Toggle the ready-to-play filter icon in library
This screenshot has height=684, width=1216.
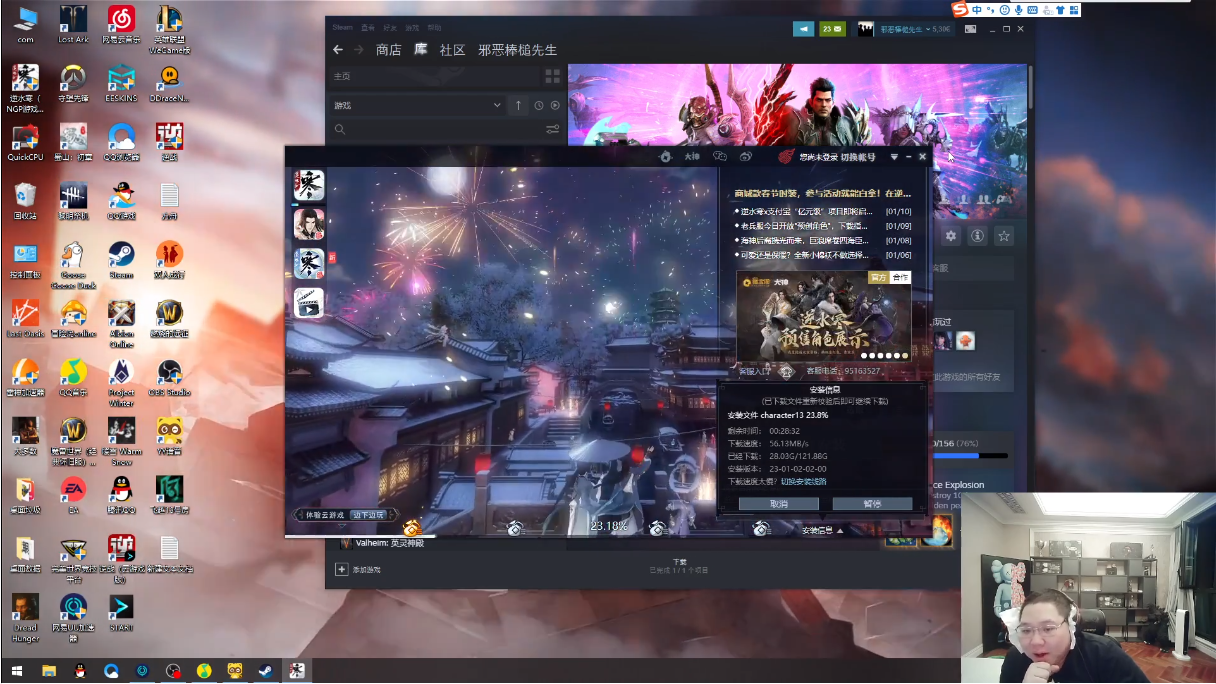pos(555,105)
